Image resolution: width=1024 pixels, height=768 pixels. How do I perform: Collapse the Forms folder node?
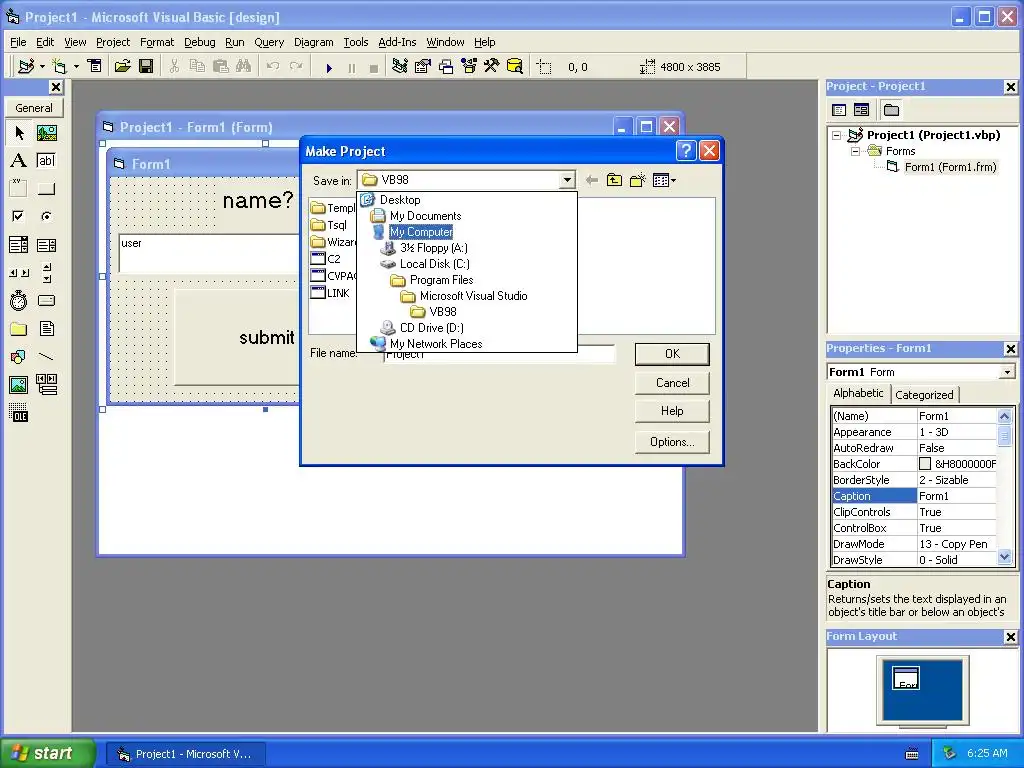click(x=855, y=152)
